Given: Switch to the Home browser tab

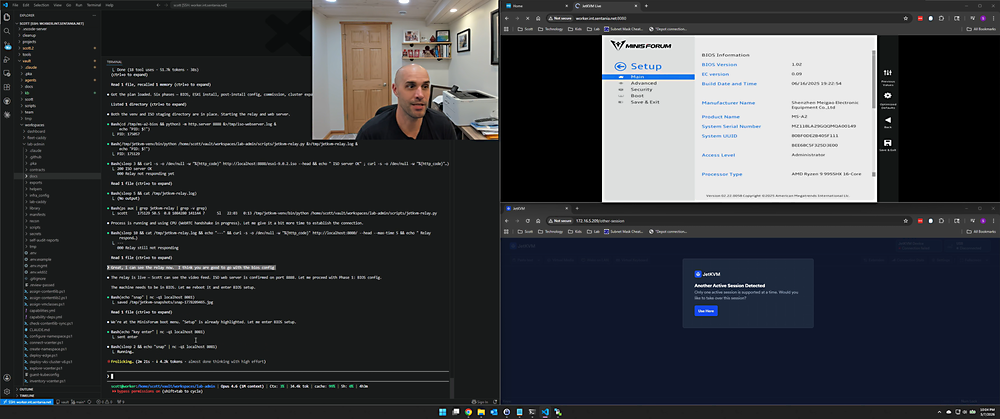Looking at the screenshot, I should [518, 5].
